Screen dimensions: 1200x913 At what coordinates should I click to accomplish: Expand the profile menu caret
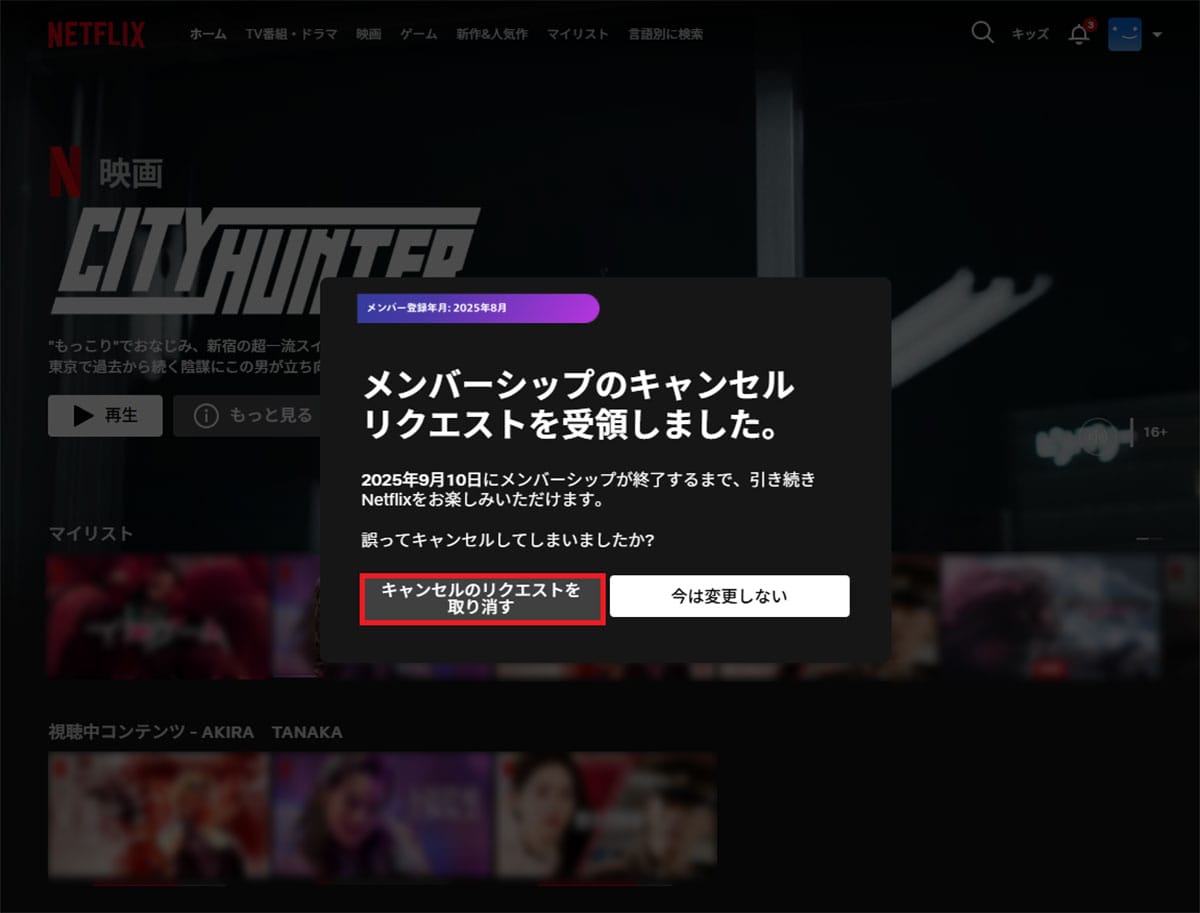[1157, 35]
